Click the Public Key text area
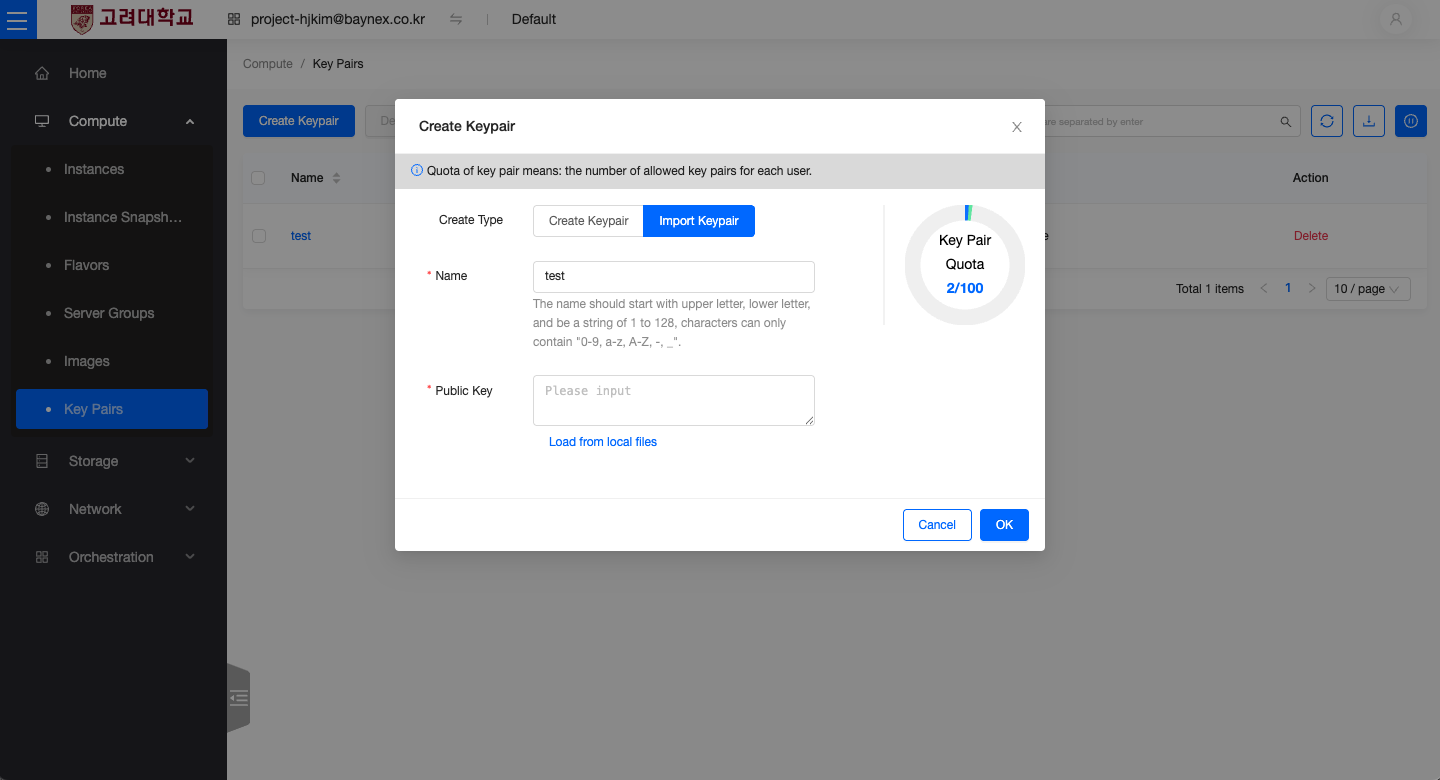This screenshot has height=780, width=1440. coord(674,400)
